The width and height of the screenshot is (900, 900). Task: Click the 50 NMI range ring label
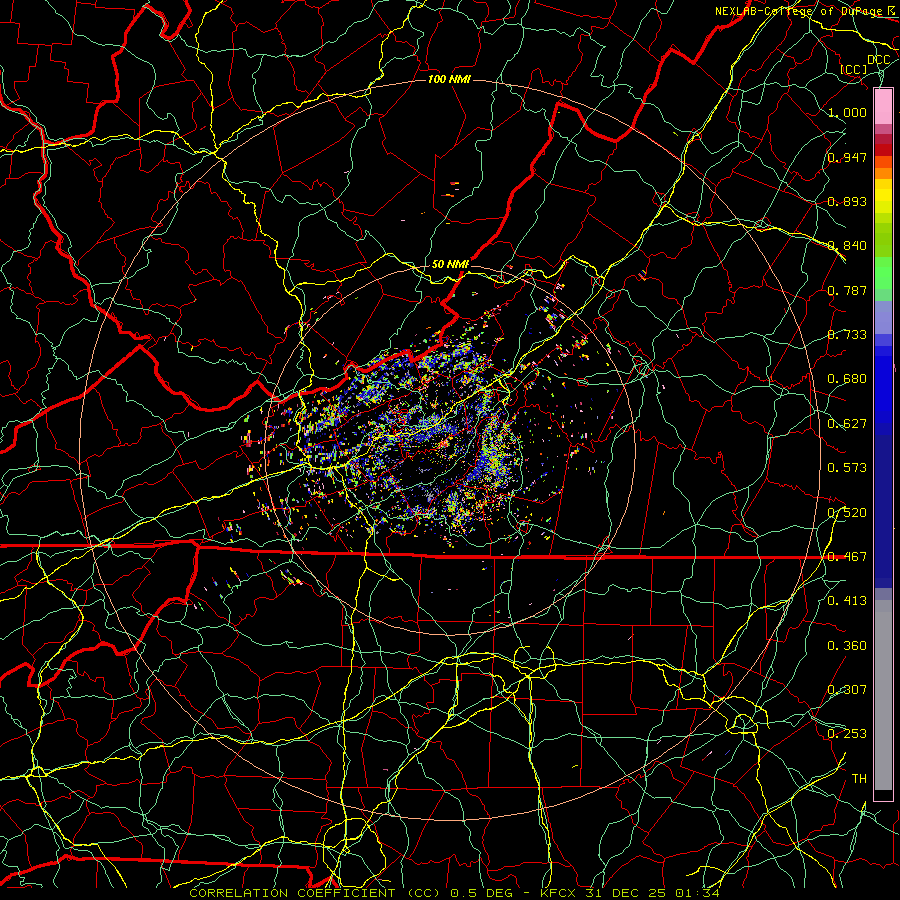tap(450, 264)
